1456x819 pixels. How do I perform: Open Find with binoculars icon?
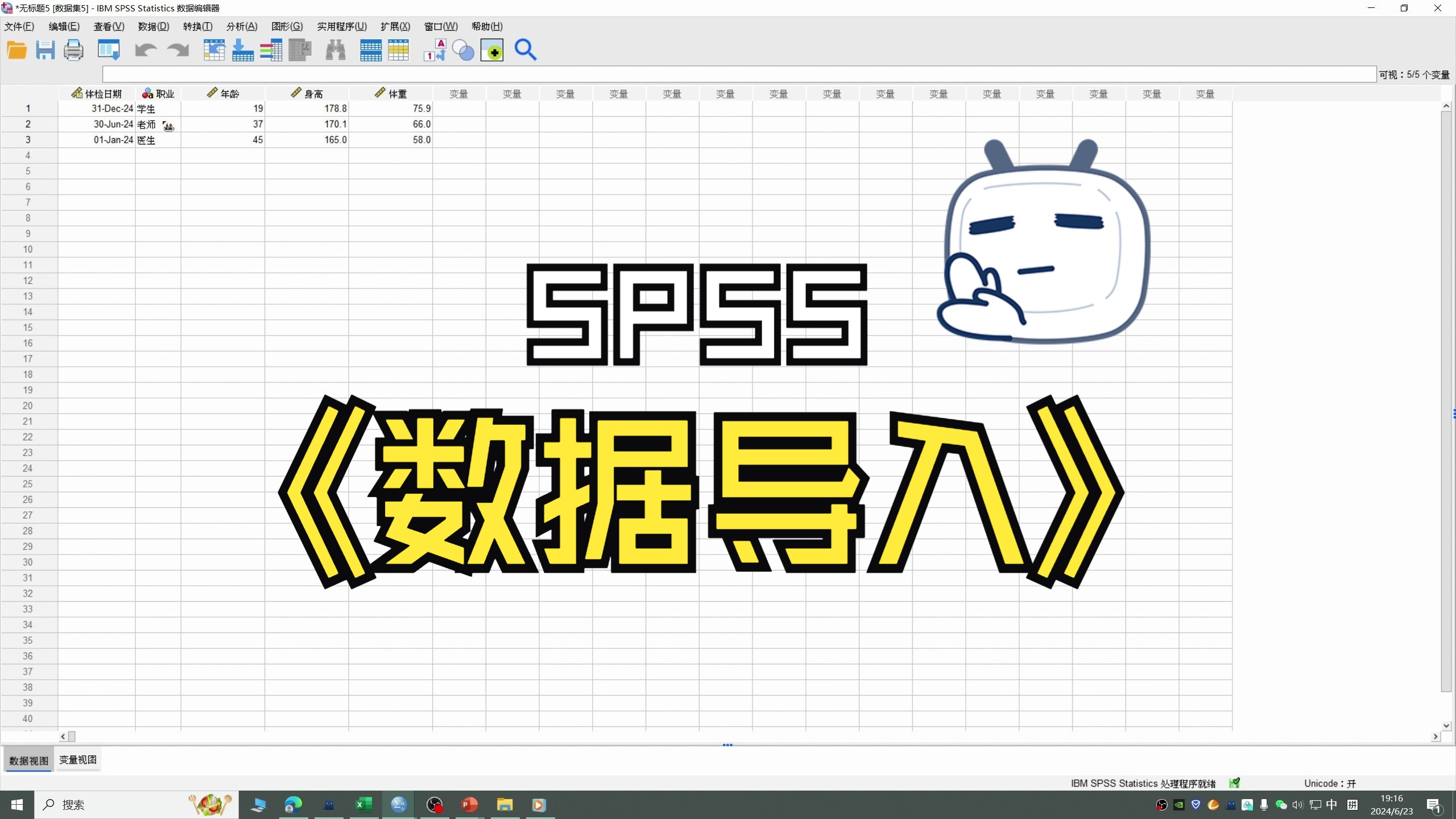336,51
